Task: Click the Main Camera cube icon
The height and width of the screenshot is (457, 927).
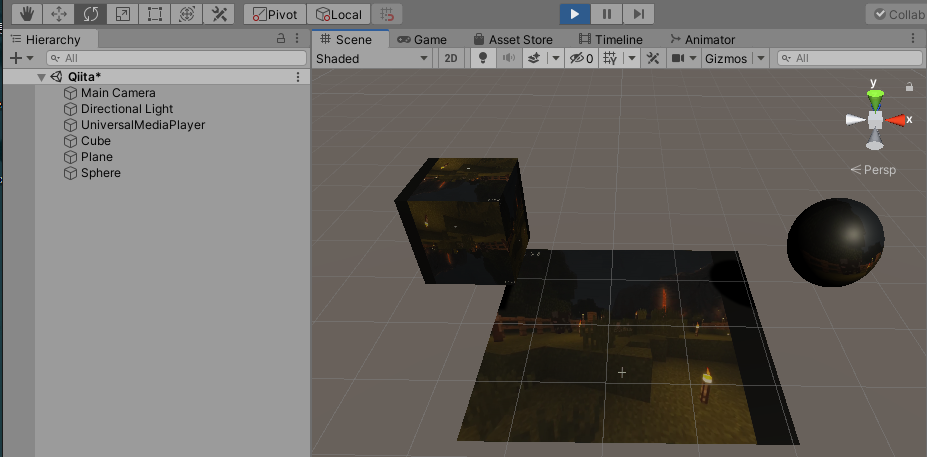Action: 70,93
